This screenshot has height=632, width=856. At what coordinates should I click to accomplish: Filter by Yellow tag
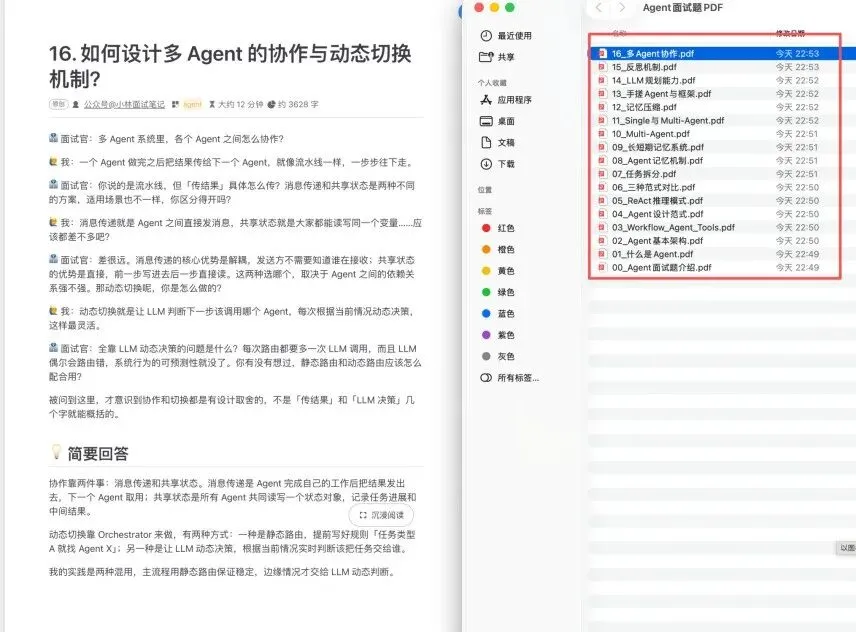click(498, 271)
